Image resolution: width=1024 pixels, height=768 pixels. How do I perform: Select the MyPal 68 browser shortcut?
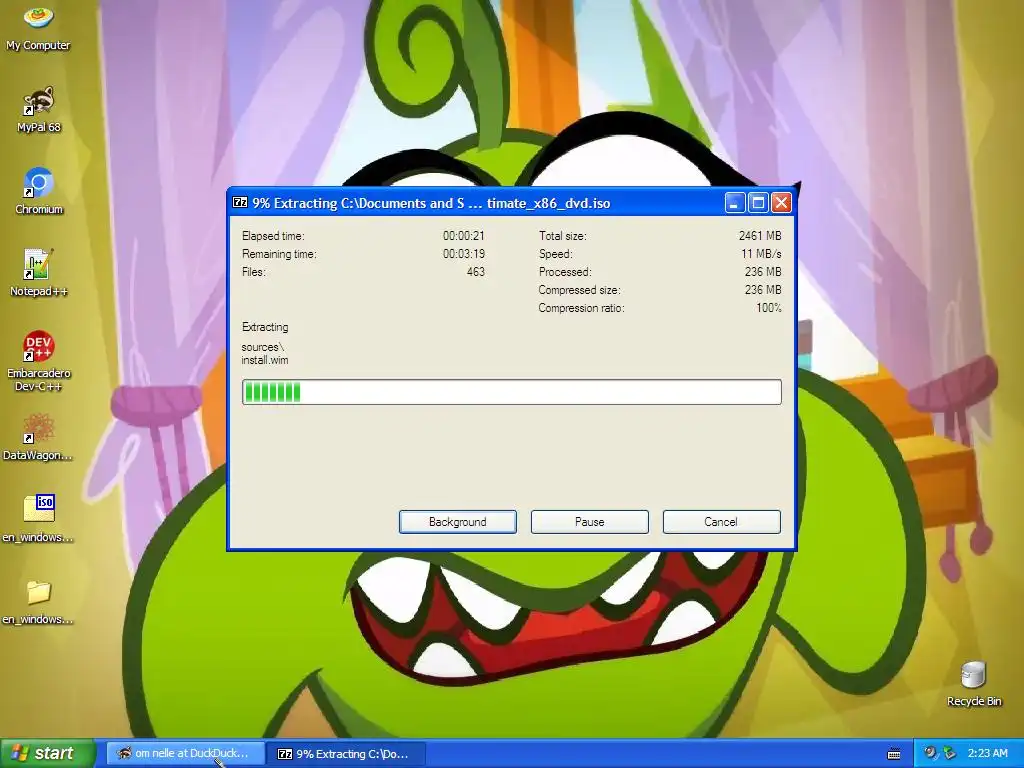[x=39, y=110]
